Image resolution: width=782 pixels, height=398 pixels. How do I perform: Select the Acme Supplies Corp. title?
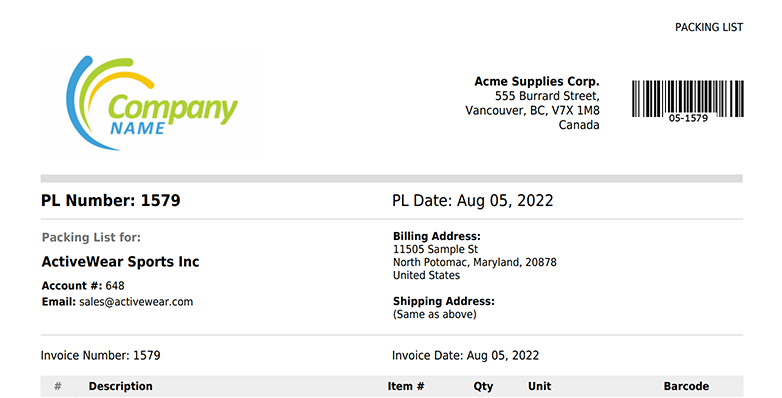537,81
